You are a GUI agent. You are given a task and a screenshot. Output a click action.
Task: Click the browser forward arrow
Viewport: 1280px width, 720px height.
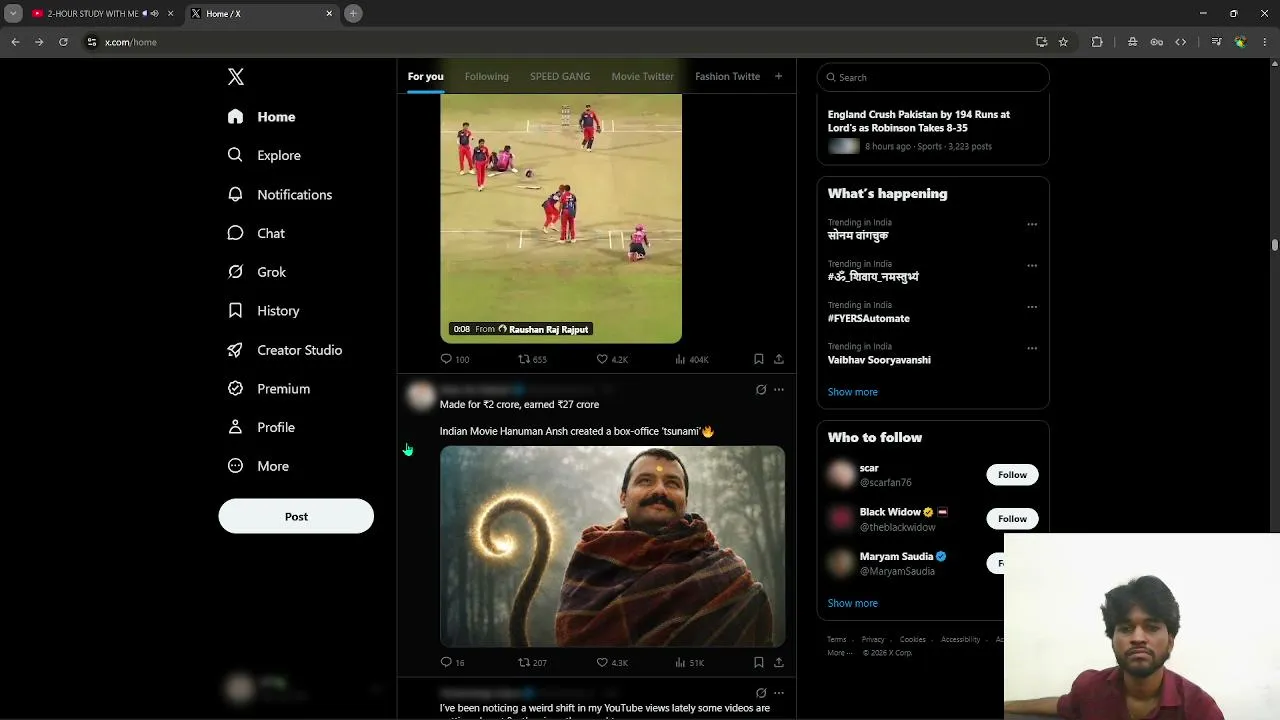39,42
